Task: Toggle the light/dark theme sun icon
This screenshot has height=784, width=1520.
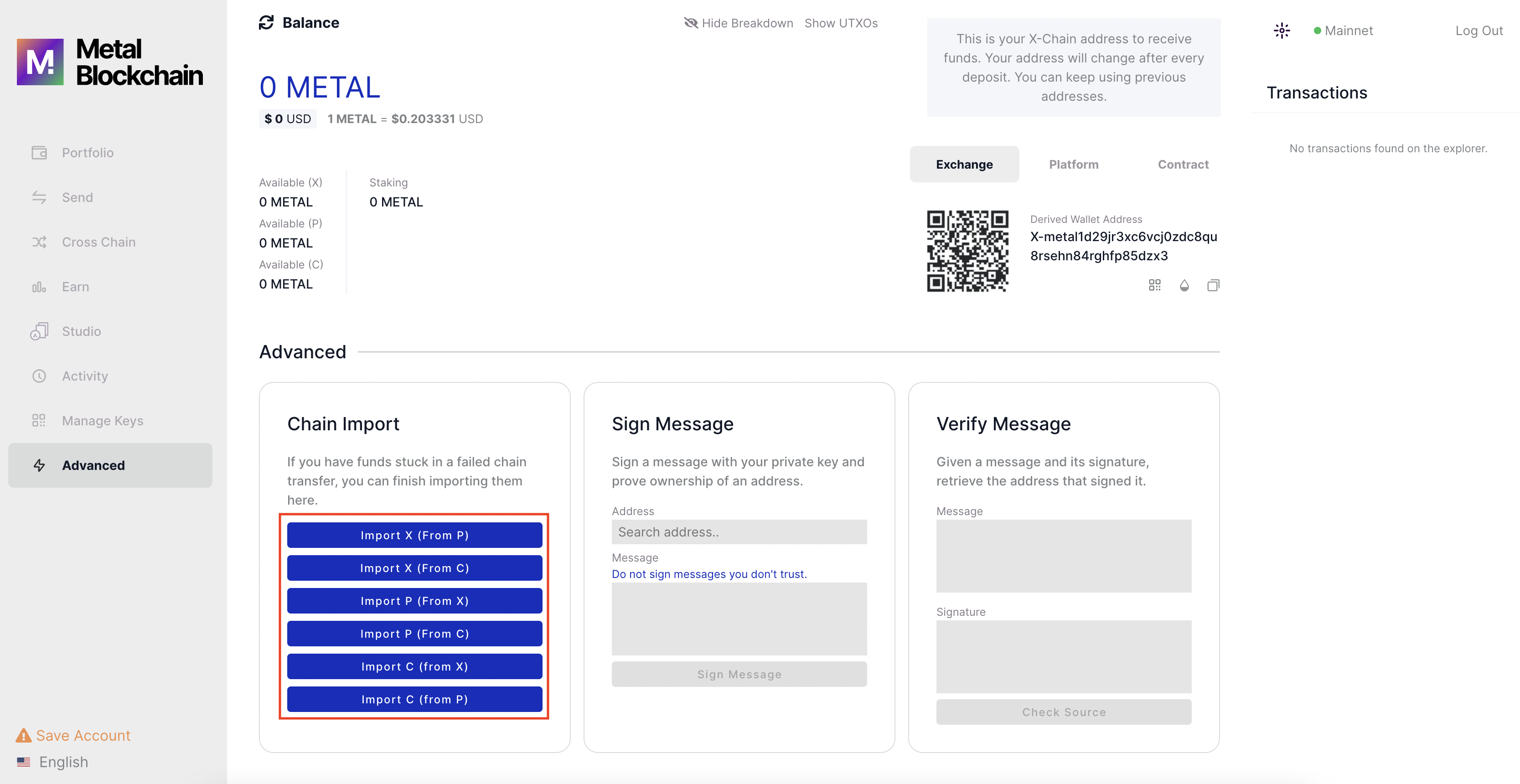Action: click(x=1282, y=30)
